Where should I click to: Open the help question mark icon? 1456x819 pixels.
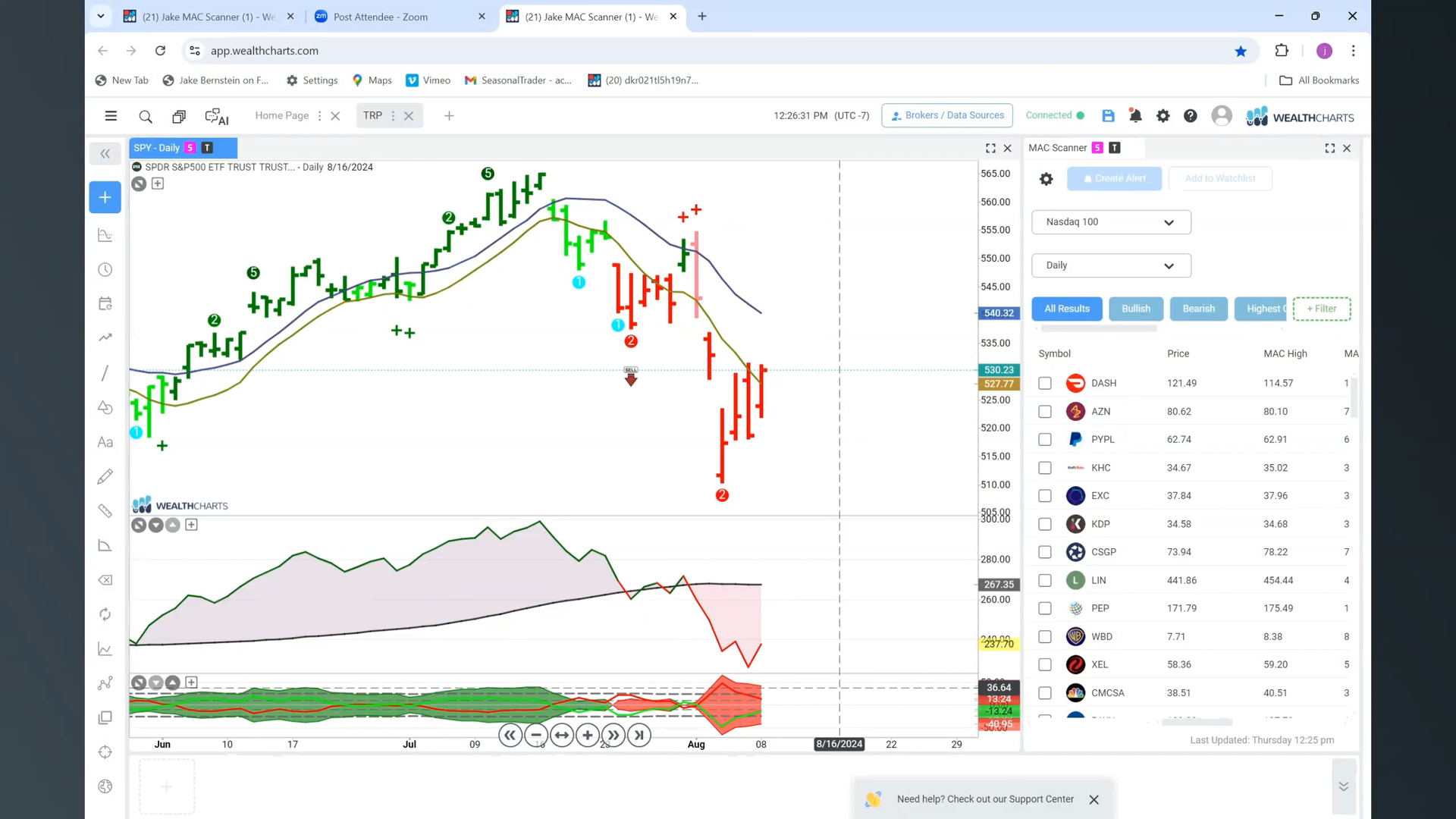(1191, 116)
